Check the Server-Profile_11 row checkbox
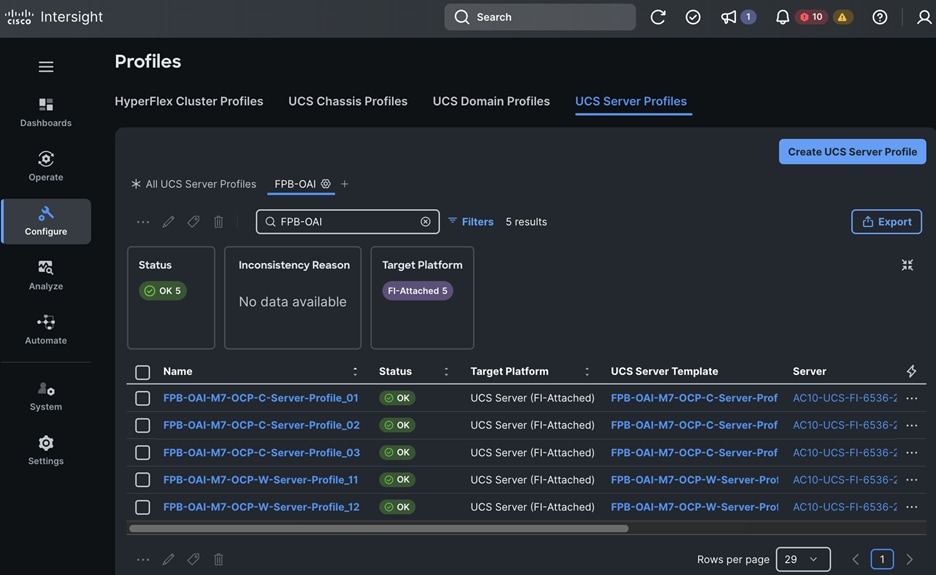The height and width of the screenshot is (575, 936). tap(143, 479)
